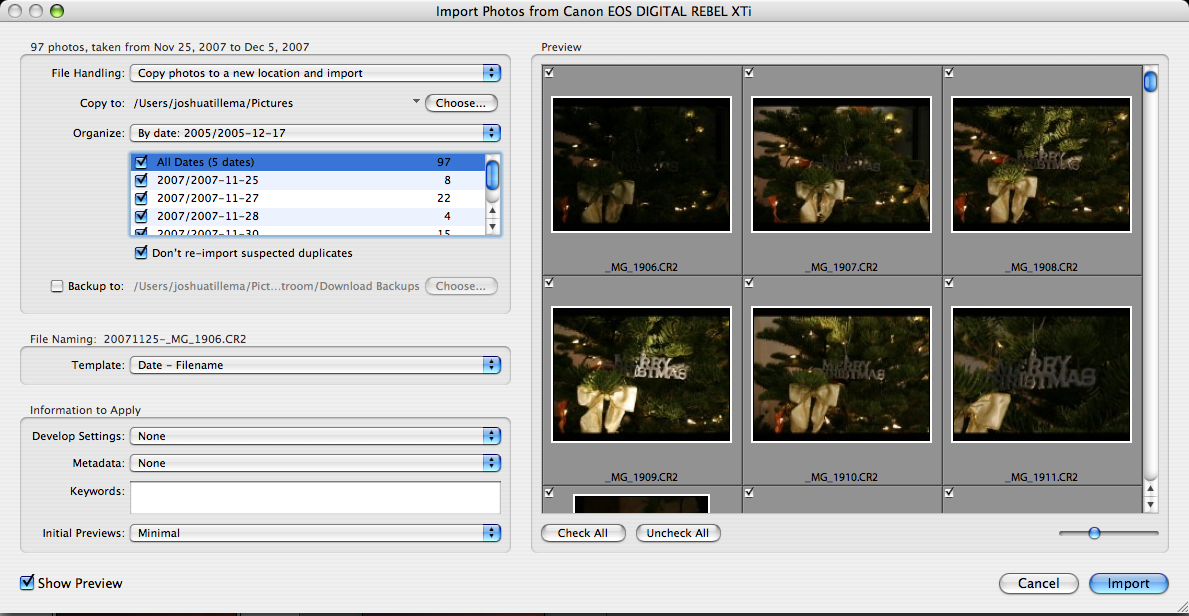This screenshot has height=616, width=1189.
Task: Click the preview scroll down arrow
Action: pyautogui.click(x=1150, y=504)
